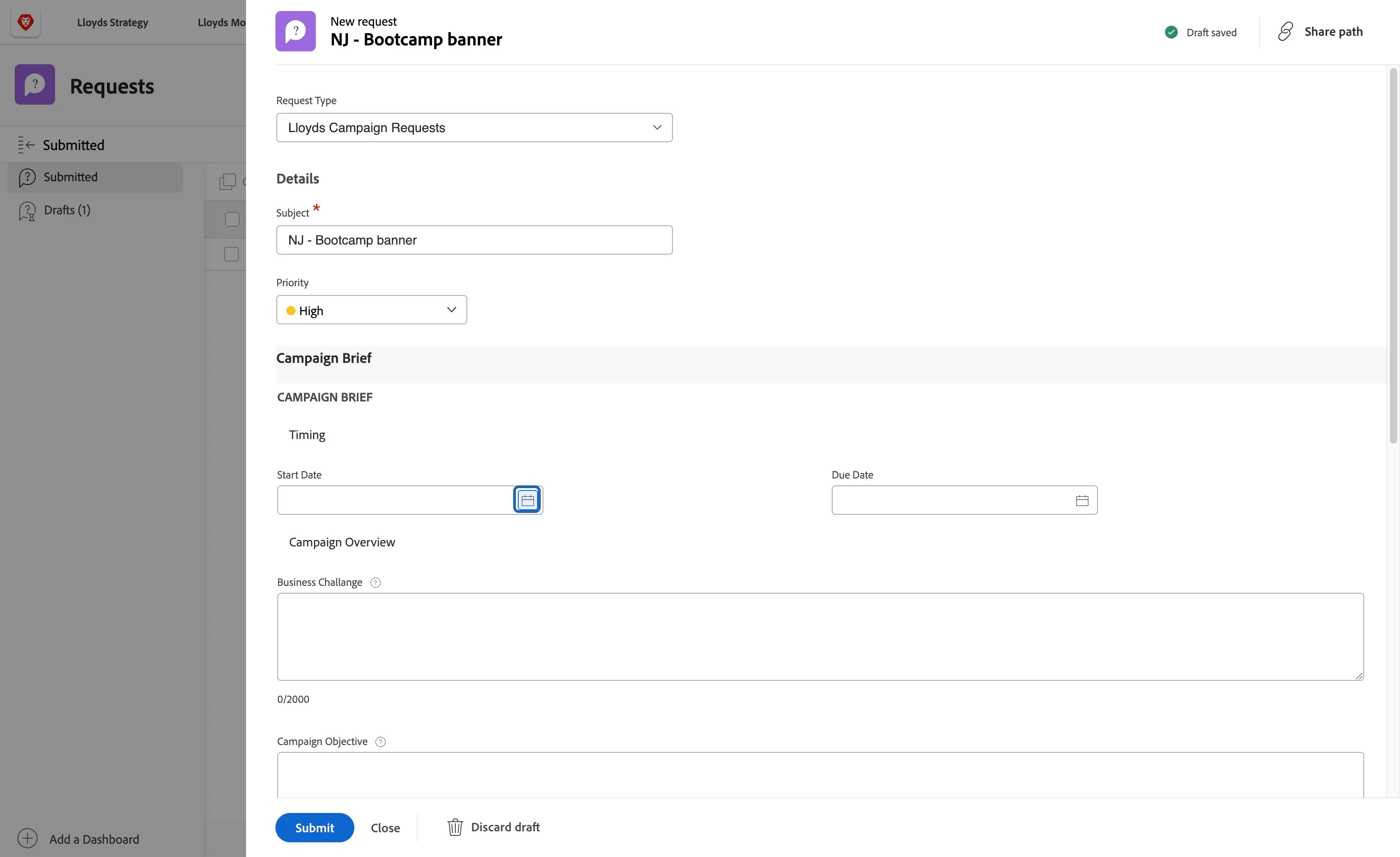1400x857 pixels.
Task: Click the yellow High priority dot
Action: pos(291,311)
